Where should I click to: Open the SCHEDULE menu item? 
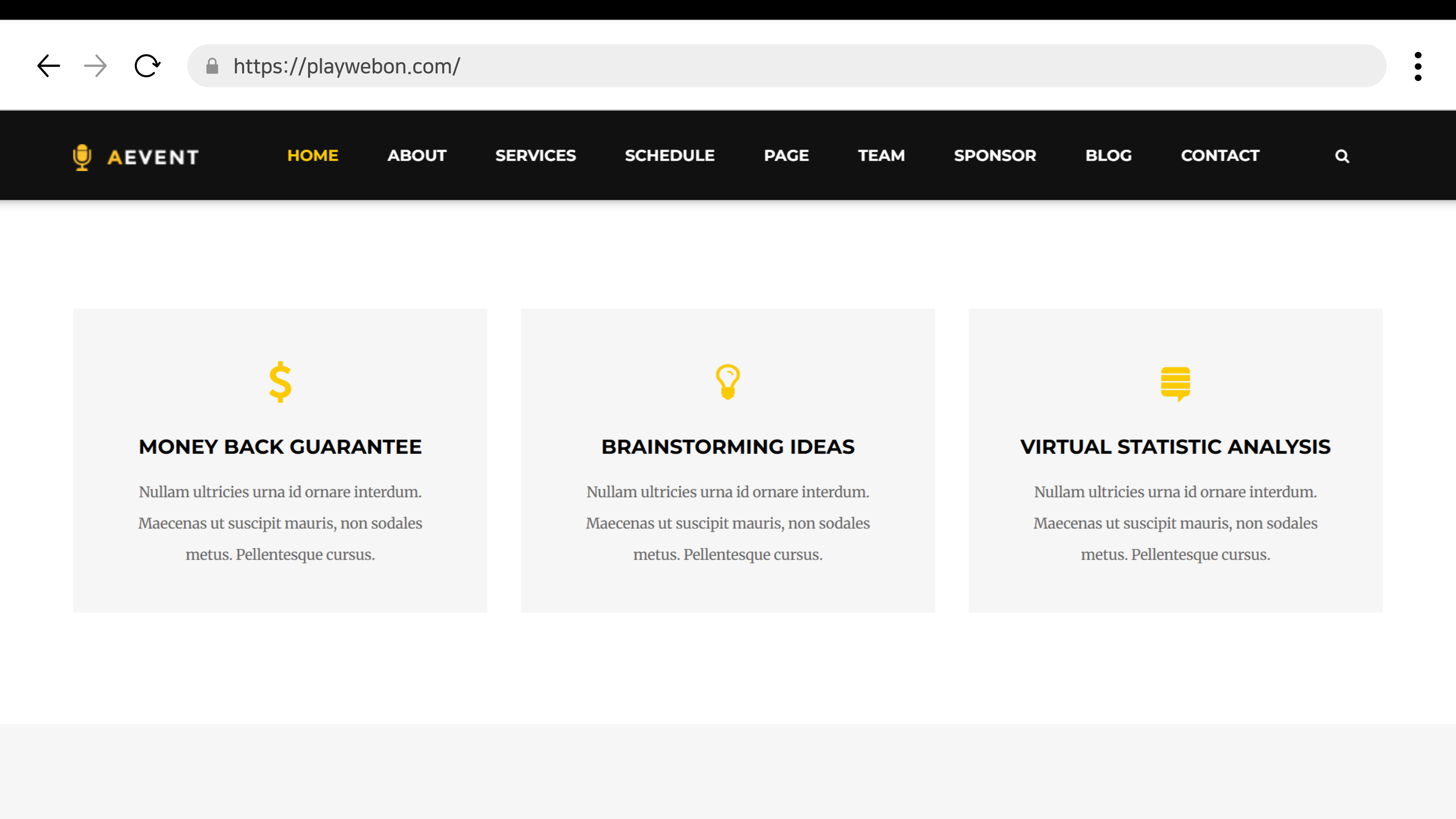tap(669, 155)
